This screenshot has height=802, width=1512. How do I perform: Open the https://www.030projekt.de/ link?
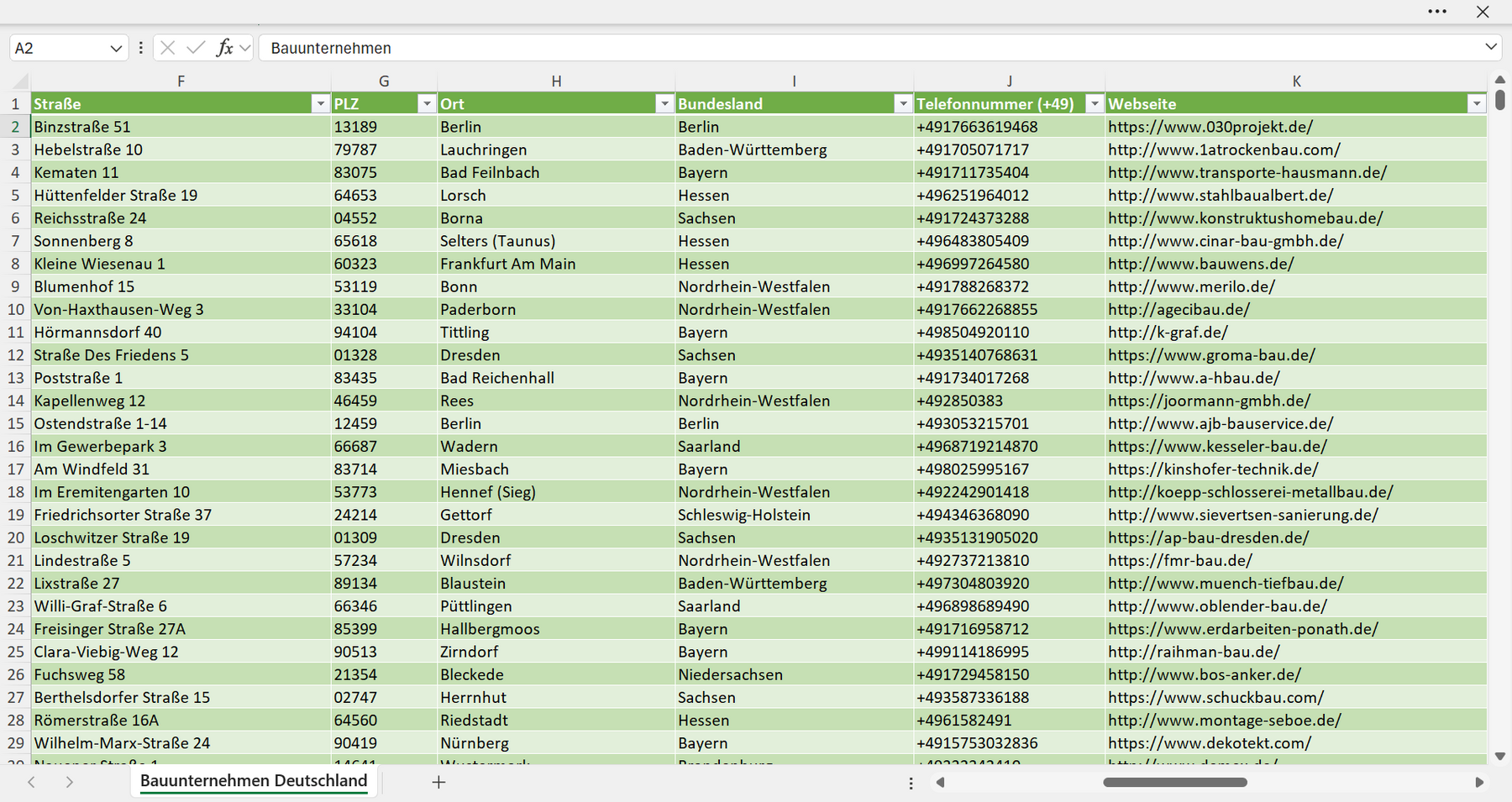pyautogui.click(x=1210, y=127)
